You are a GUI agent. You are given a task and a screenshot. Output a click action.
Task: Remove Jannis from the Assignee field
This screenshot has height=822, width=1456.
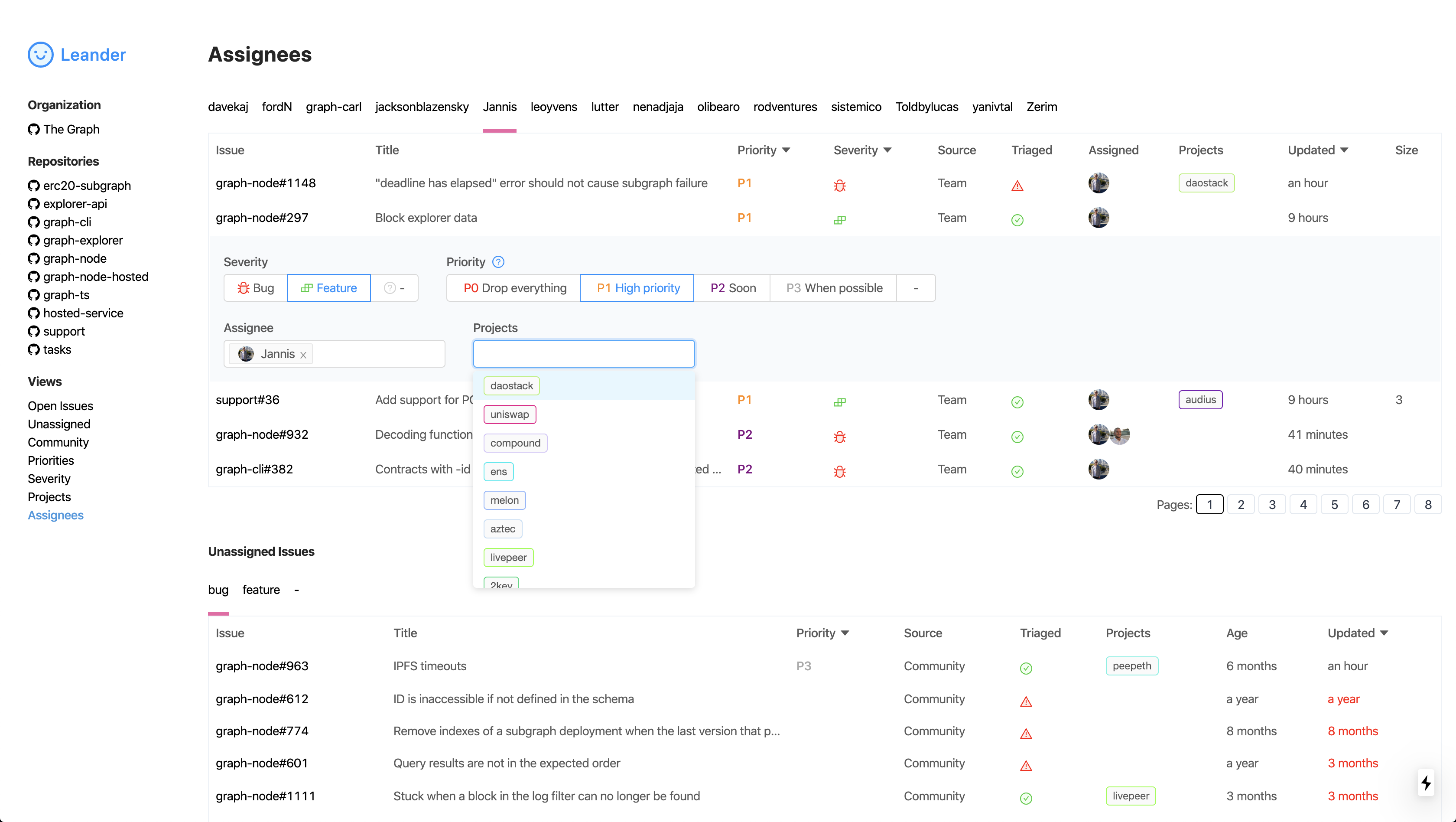[303, 355]
